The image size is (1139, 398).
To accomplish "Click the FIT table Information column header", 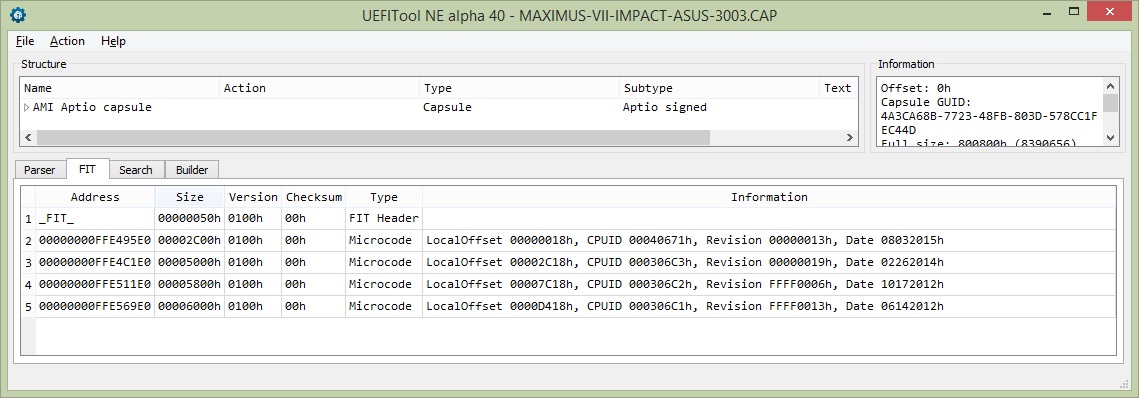I will [769, 197].
